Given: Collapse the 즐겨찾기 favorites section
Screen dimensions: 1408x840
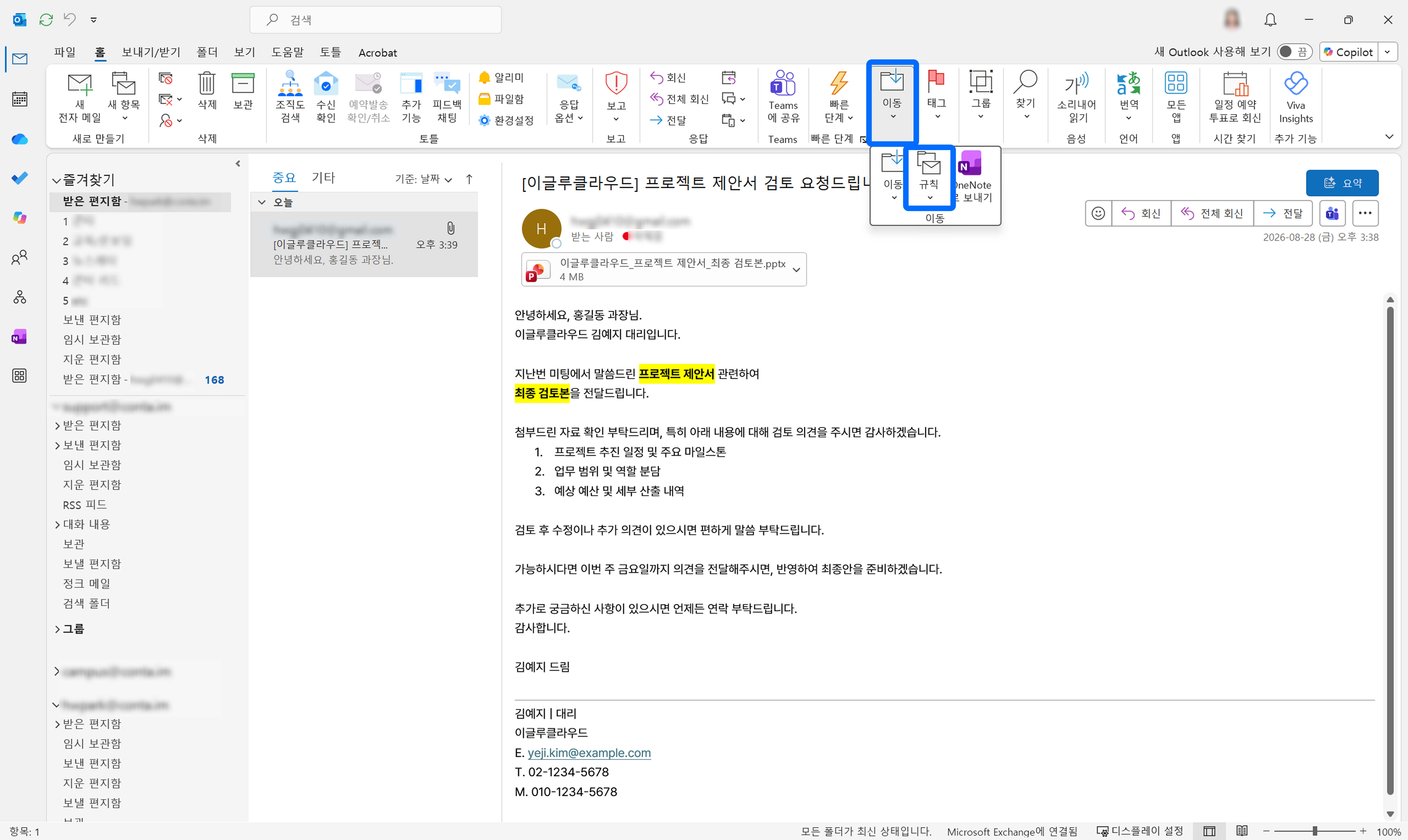Looking at the screenshot, I should coord(56,180).
